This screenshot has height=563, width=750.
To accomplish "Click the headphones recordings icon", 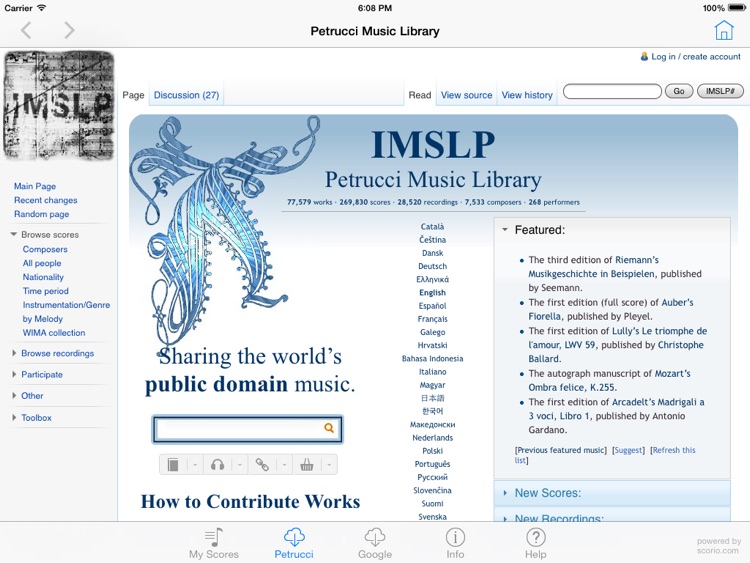I will [218, 464].
